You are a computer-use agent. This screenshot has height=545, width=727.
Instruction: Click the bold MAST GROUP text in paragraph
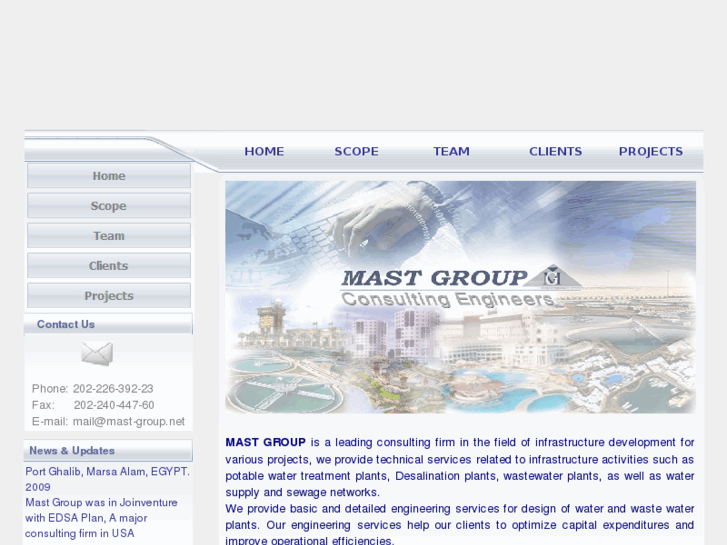(266, 442)
